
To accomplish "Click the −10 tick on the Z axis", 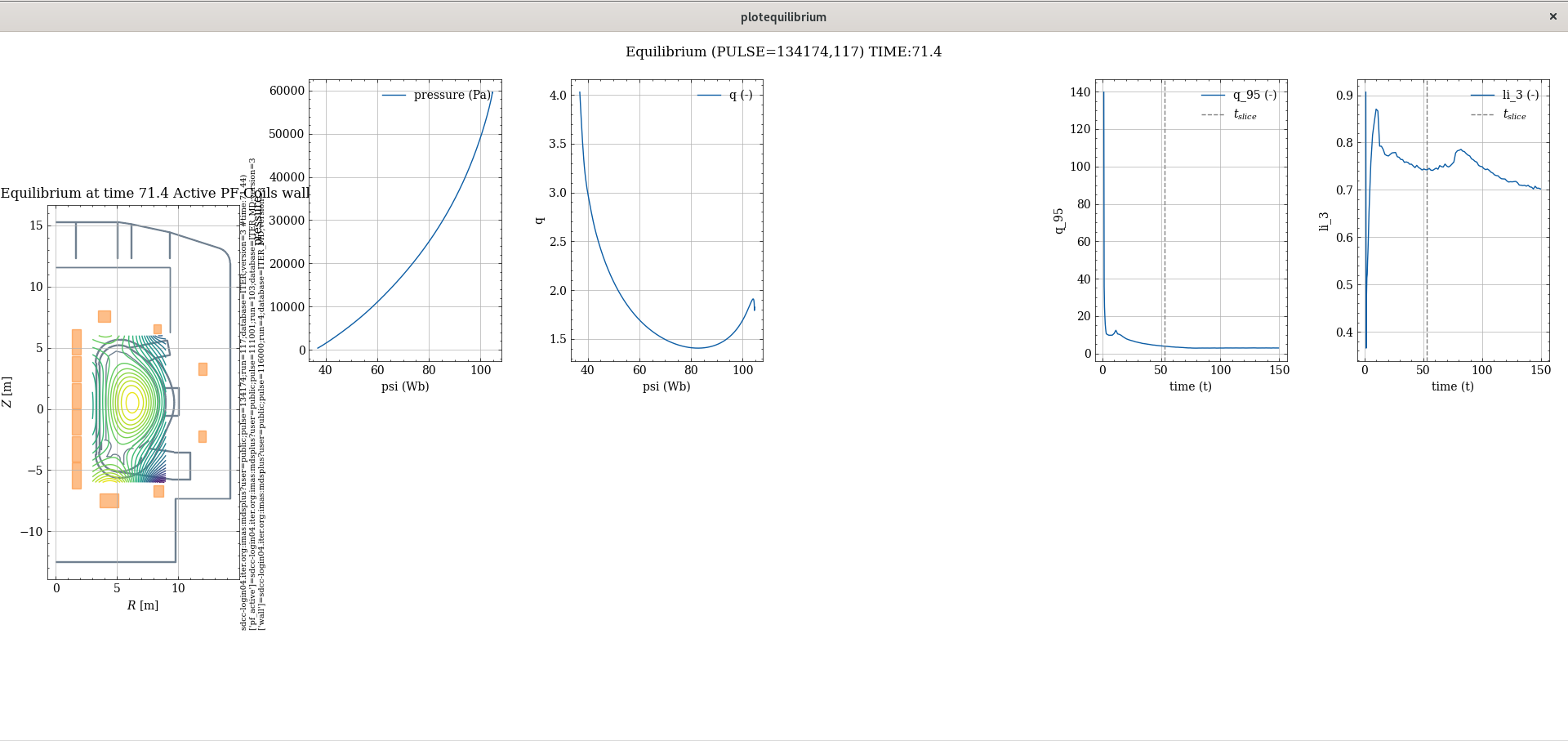I will pos(31,532).
